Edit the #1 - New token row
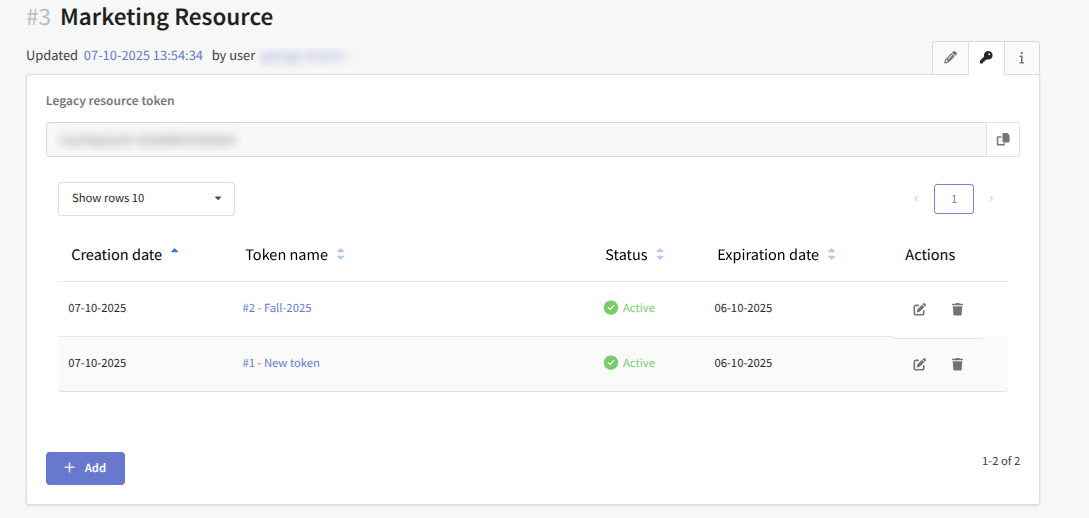1089x518 pixels. 919,364
